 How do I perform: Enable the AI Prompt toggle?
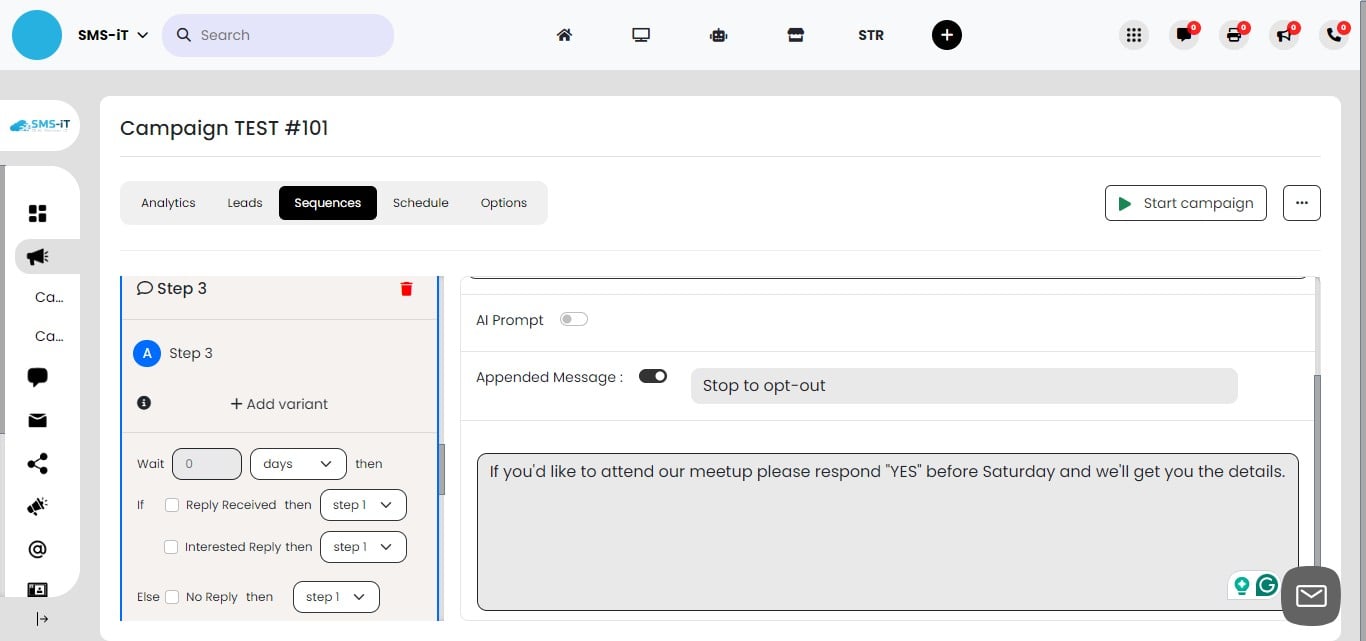[x=574, y=318]
